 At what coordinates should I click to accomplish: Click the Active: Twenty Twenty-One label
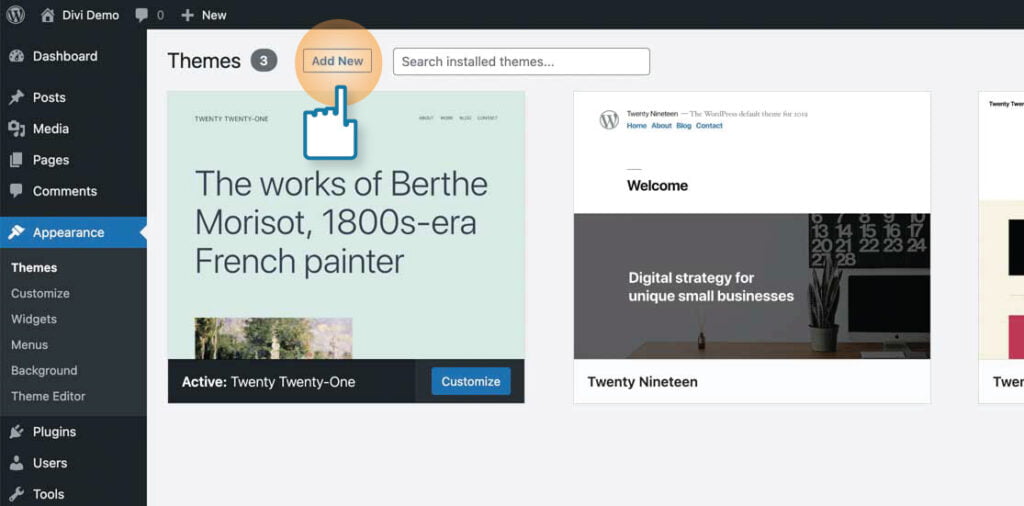268,382
